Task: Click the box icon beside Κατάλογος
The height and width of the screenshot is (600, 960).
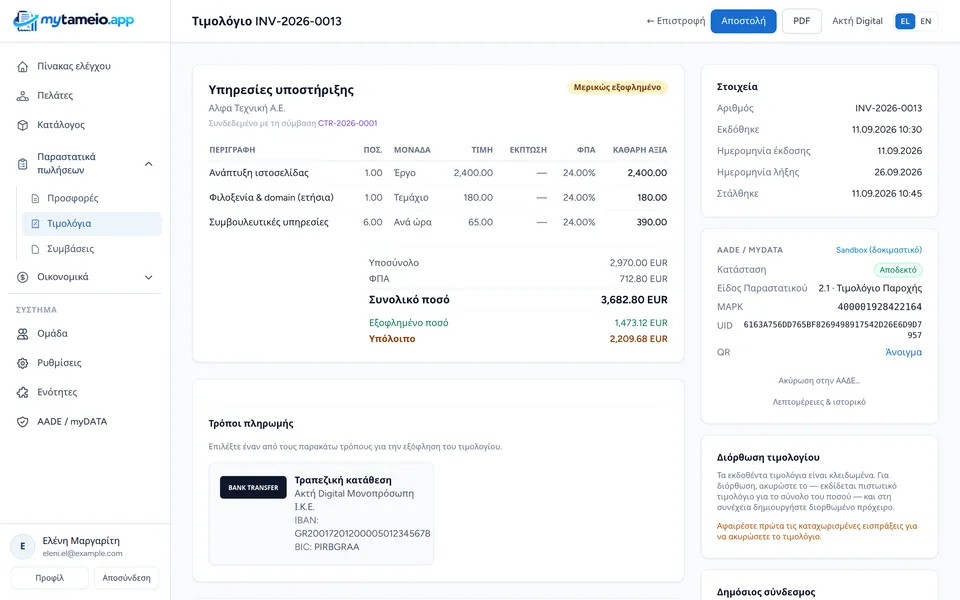Action: (x=23, y=125)
